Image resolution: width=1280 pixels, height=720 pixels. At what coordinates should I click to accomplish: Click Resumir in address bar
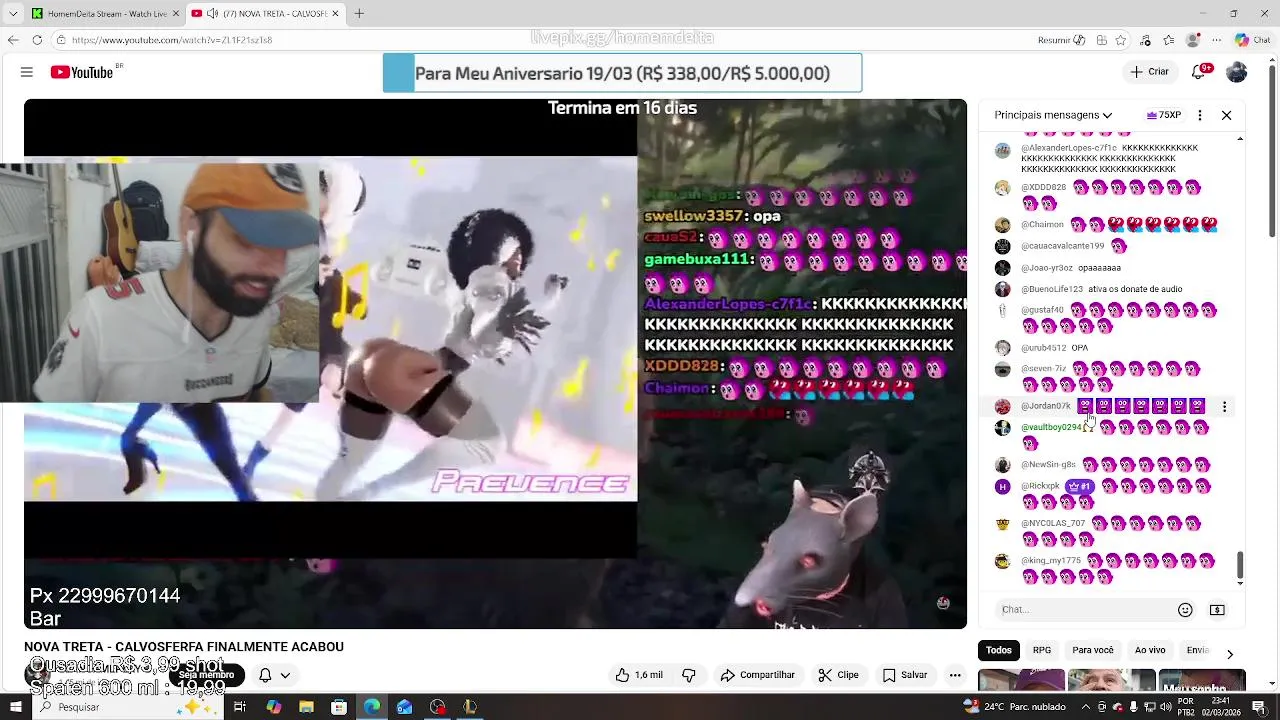pos(1061,40)
